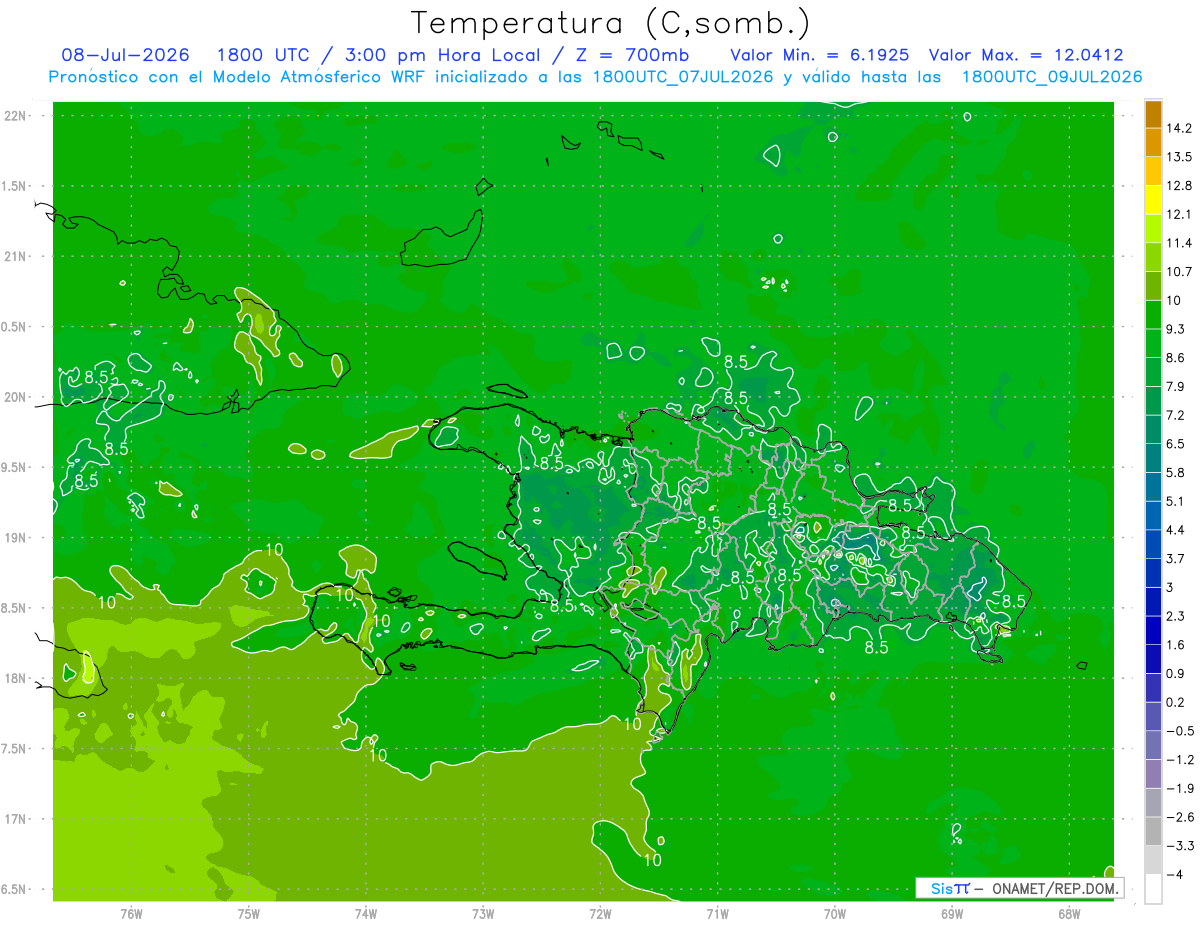Viewport: 1200px width, 927px height.
Task: Click the title 'Temperatura (C,somb.)'
Action: [610, 23]
